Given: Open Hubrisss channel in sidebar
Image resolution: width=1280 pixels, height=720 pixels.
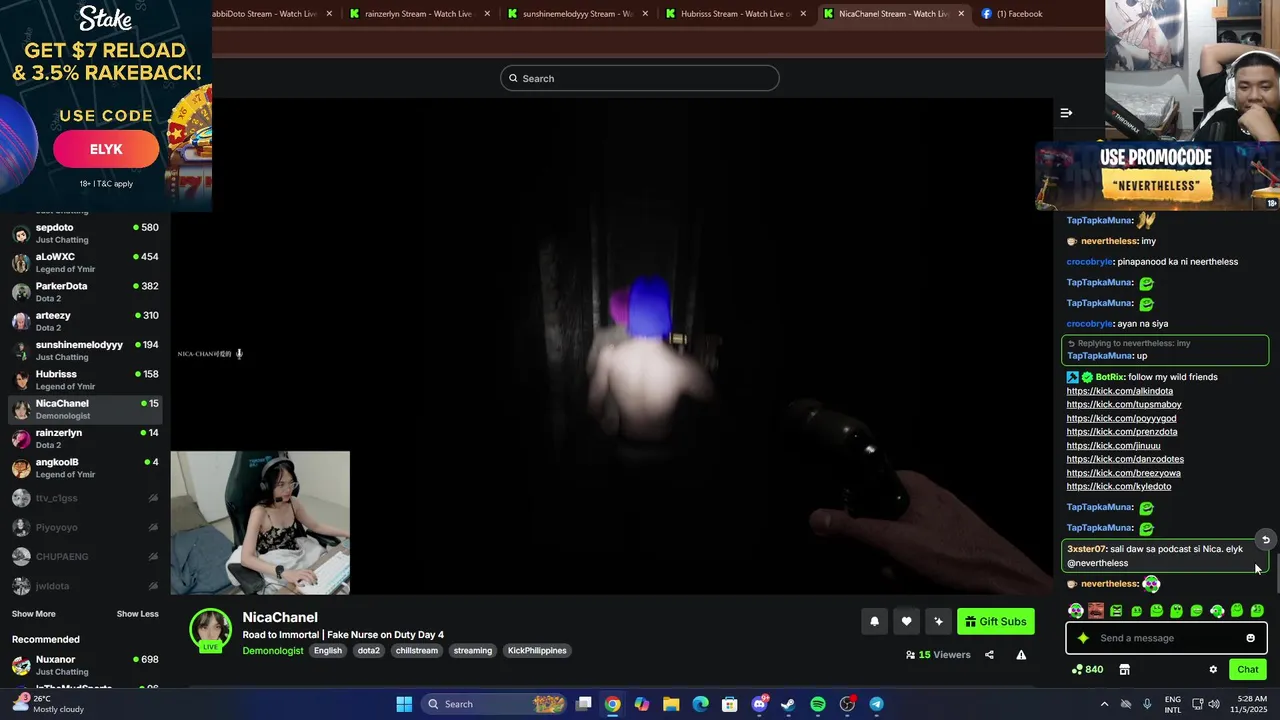Looking at the screenshot, I should (x=85, y=380).
